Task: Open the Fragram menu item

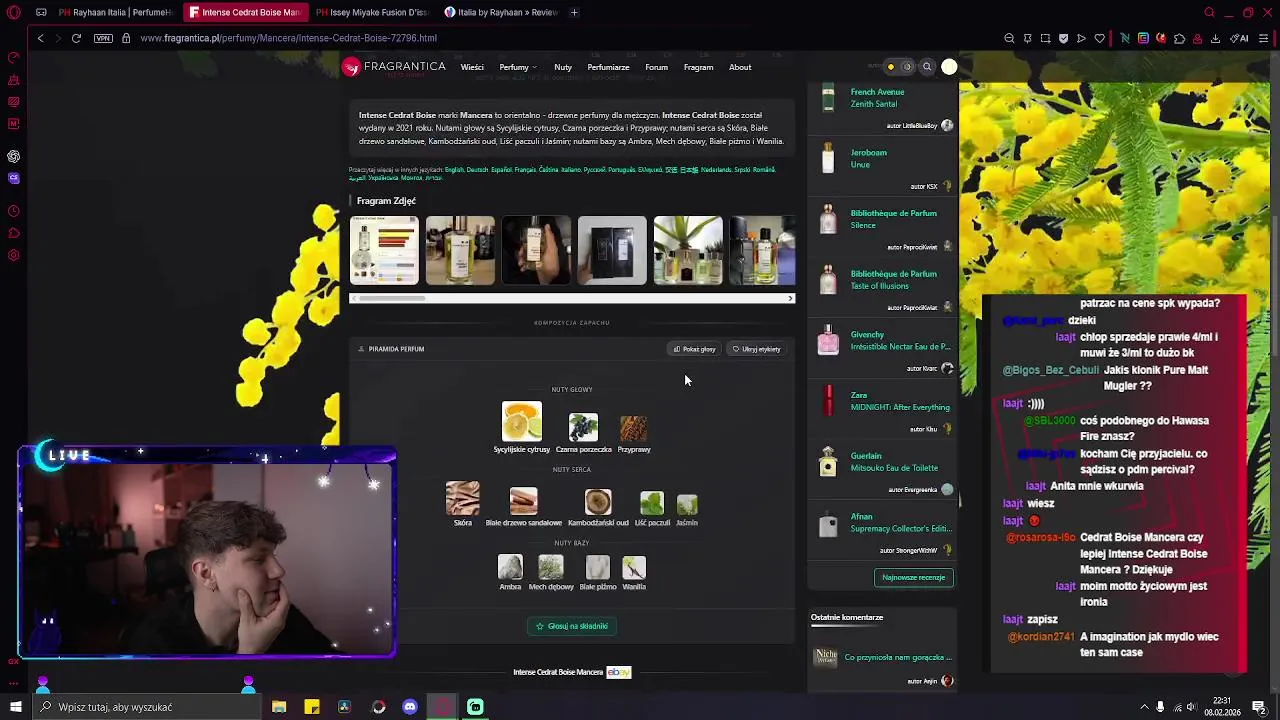Action: [x=698, y=67]
